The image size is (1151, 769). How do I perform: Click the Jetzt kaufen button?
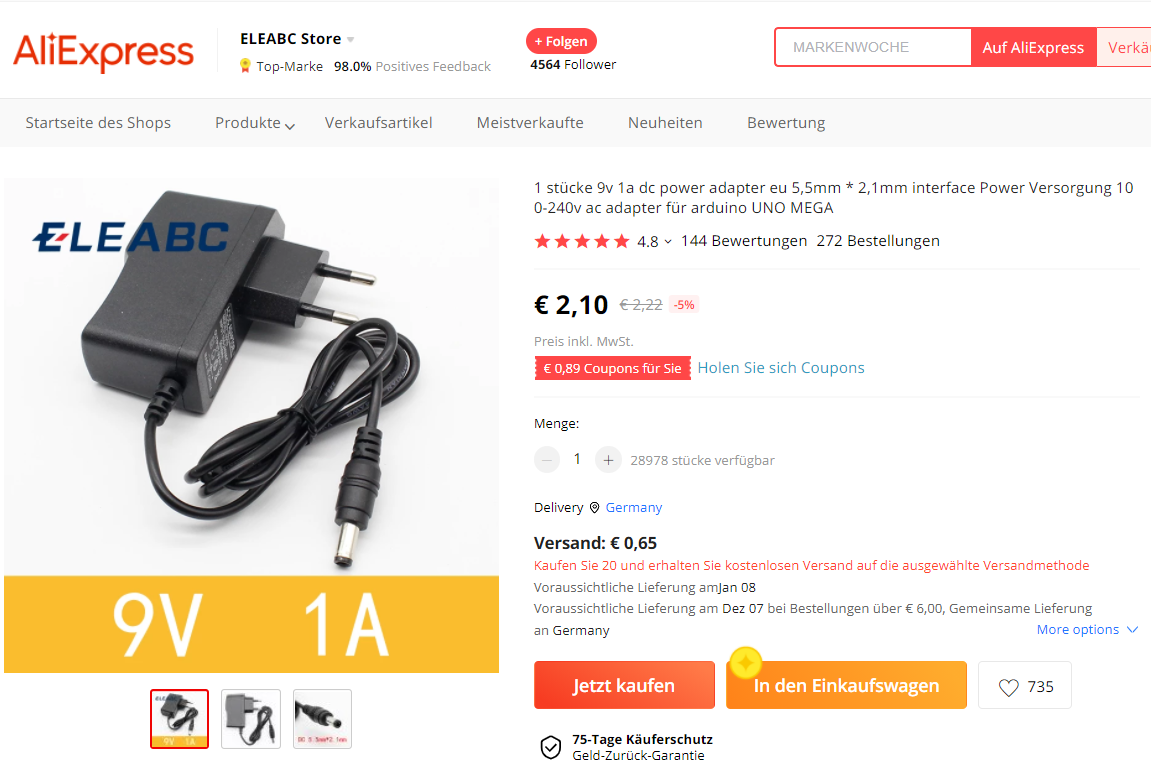tap(624, 685)
